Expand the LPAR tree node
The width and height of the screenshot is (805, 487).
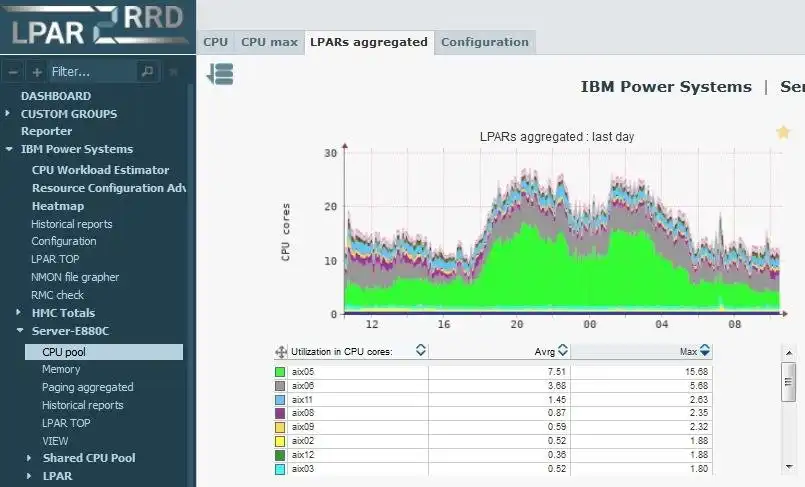pos(29,476)
